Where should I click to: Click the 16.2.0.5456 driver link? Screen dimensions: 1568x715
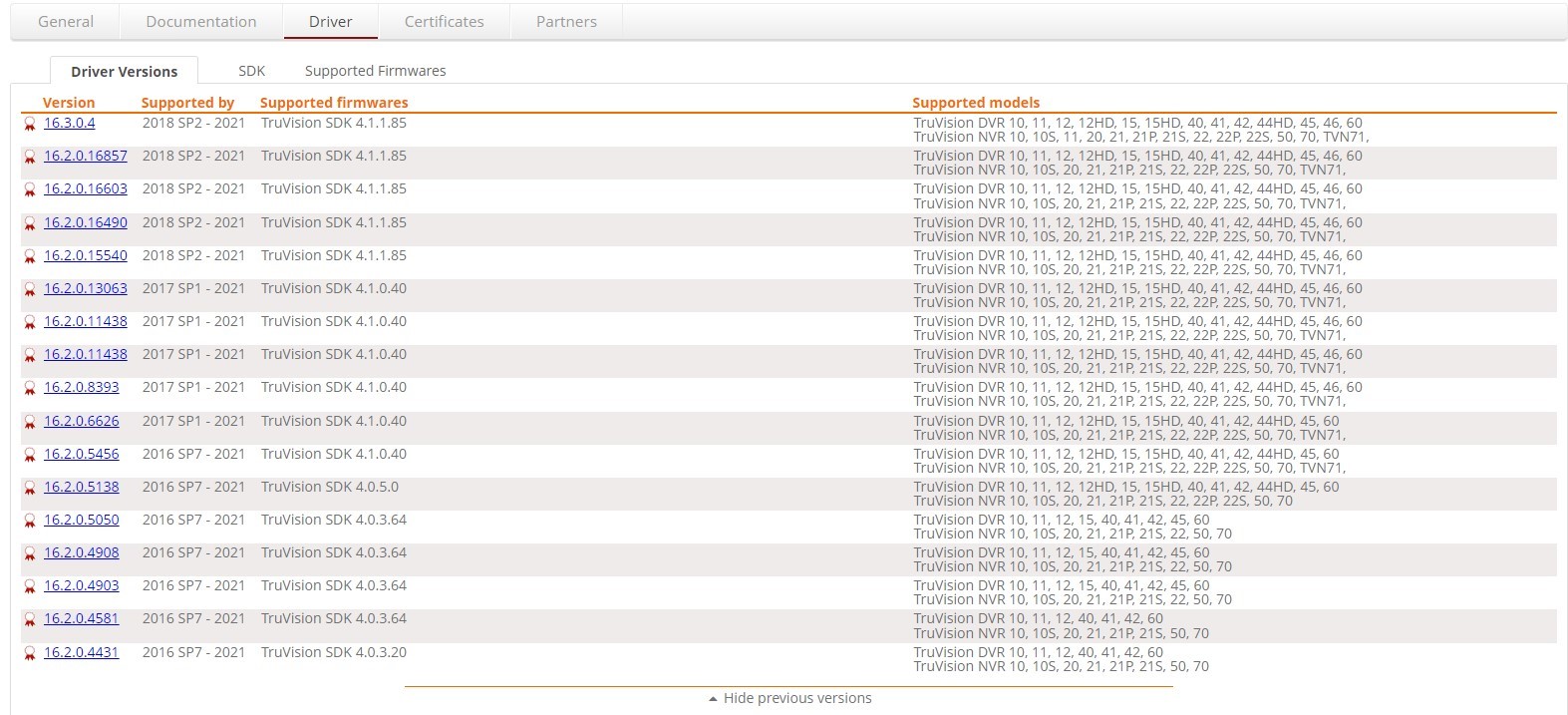[x=82, y=454]
